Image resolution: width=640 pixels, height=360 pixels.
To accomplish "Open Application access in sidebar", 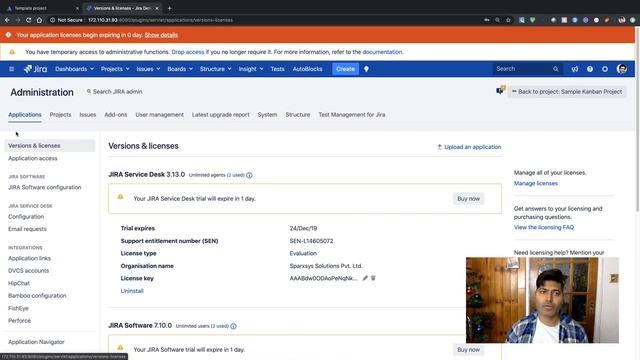I will pyautogui.click(x=33, y=158).
